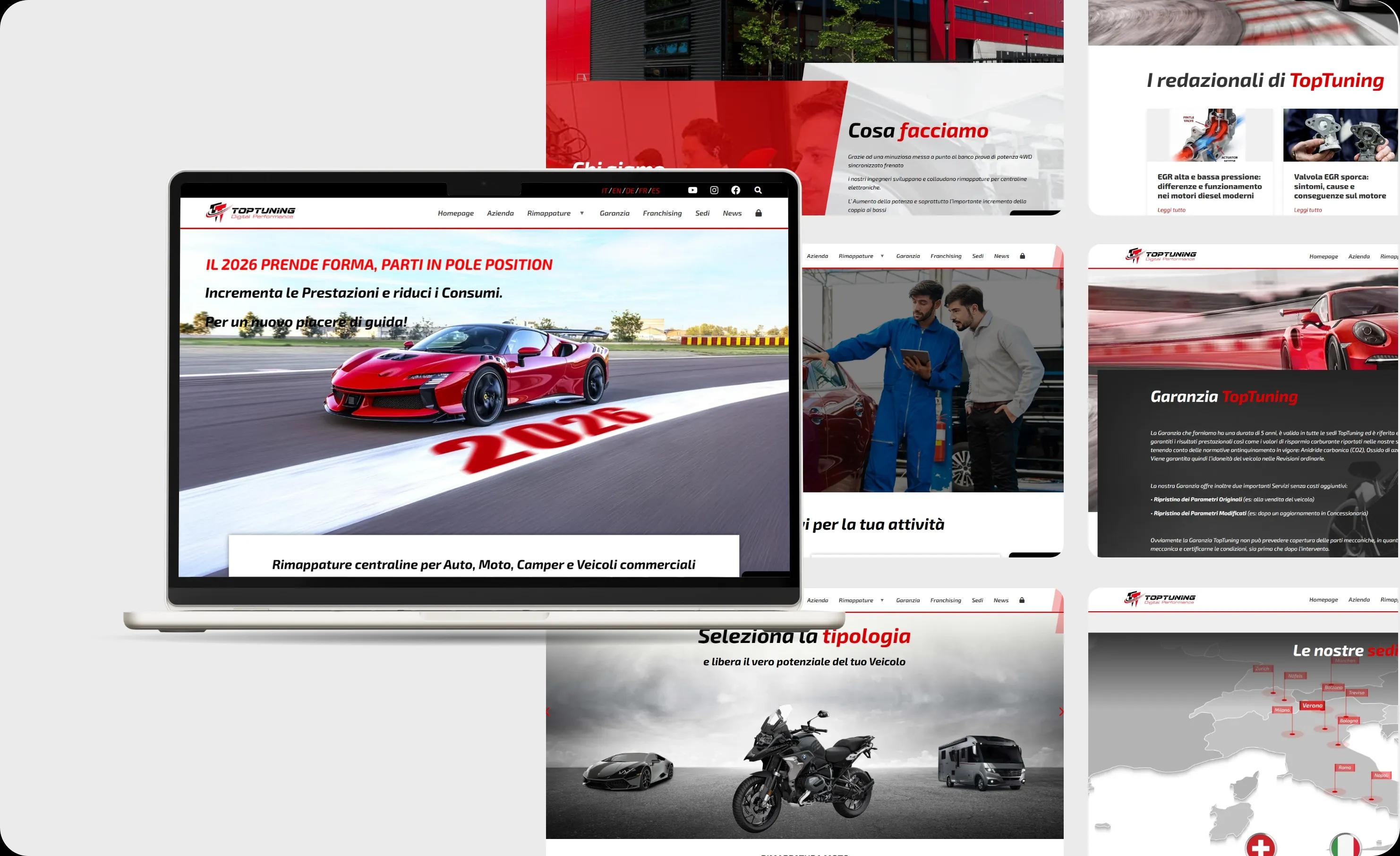Screen dimensions: 1400x856
Task: Switch language to IT on the laptop
Action: click(x=605, y=191)
